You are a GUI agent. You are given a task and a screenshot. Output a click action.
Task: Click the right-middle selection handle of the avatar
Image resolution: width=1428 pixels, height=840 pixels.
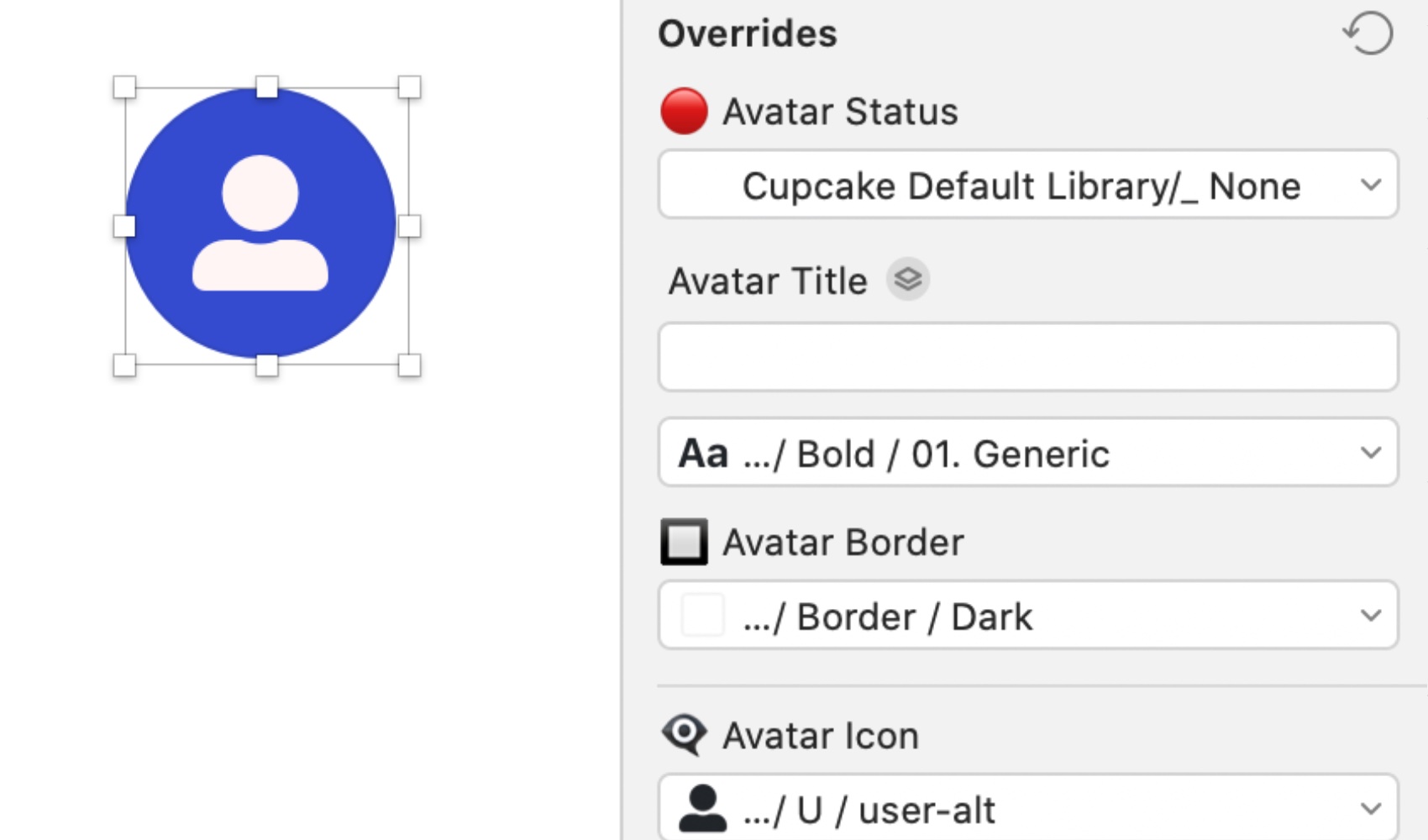pyautogui.click(x=409, y=226)
